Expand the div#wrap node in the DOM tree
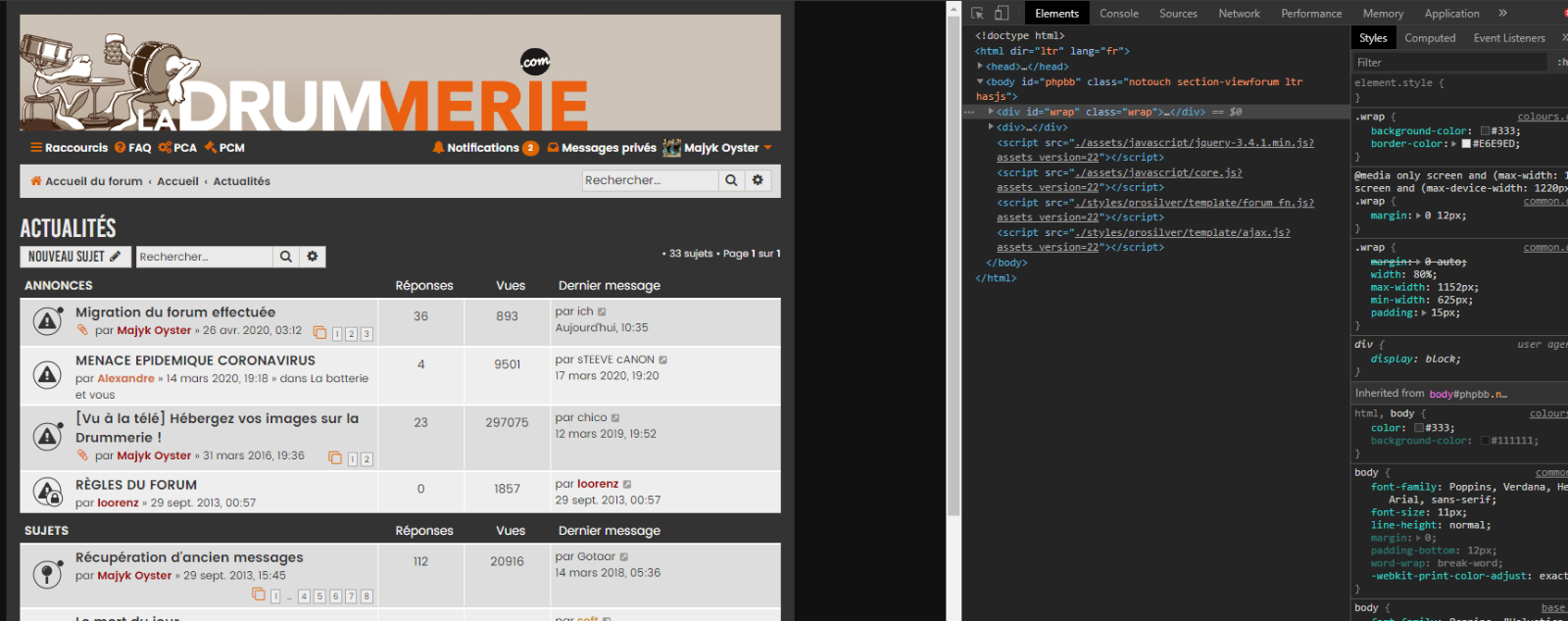 (991, 112)
